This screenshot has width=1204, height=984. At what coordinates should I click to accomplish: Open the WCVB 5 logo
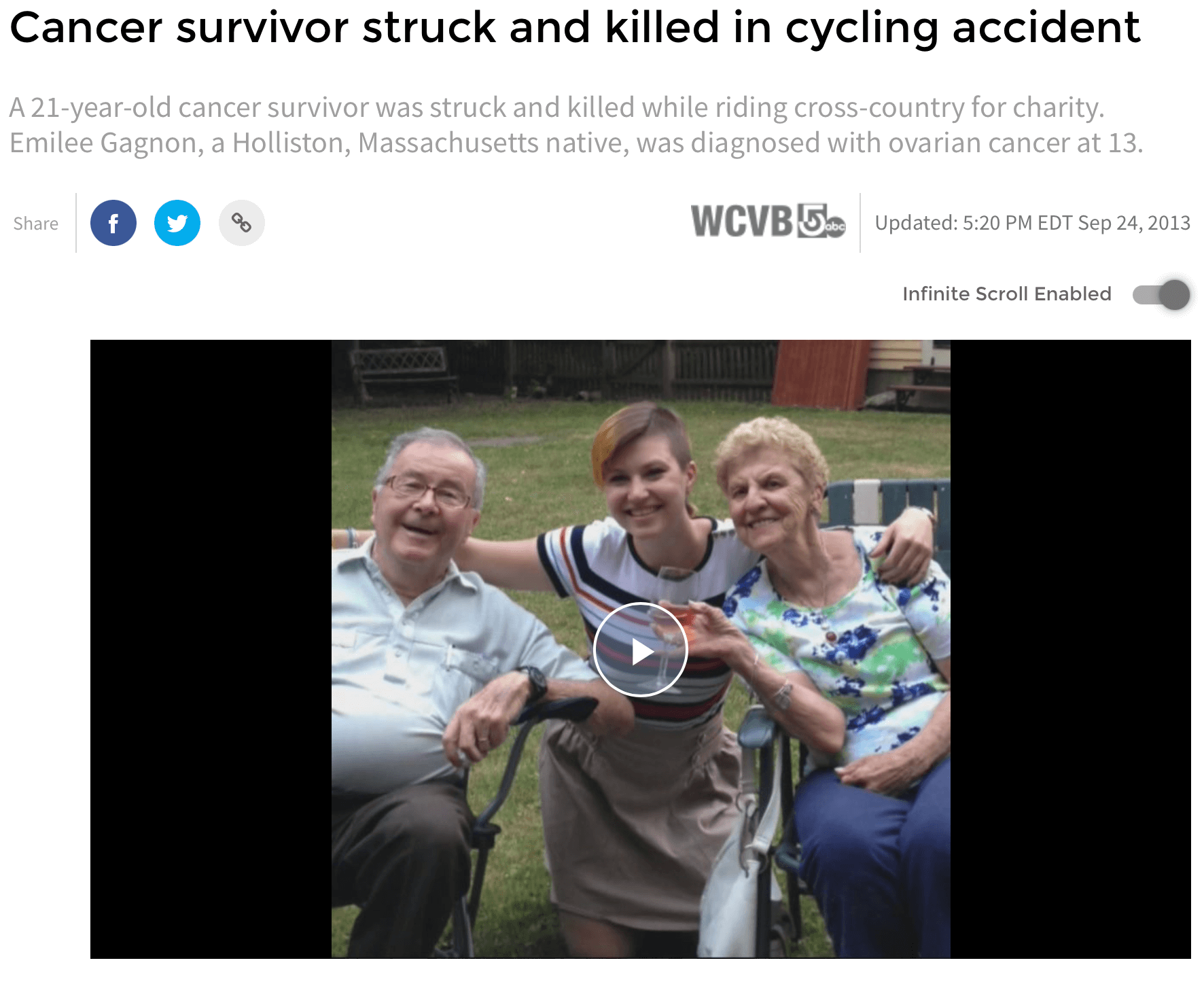coord(768,221)
